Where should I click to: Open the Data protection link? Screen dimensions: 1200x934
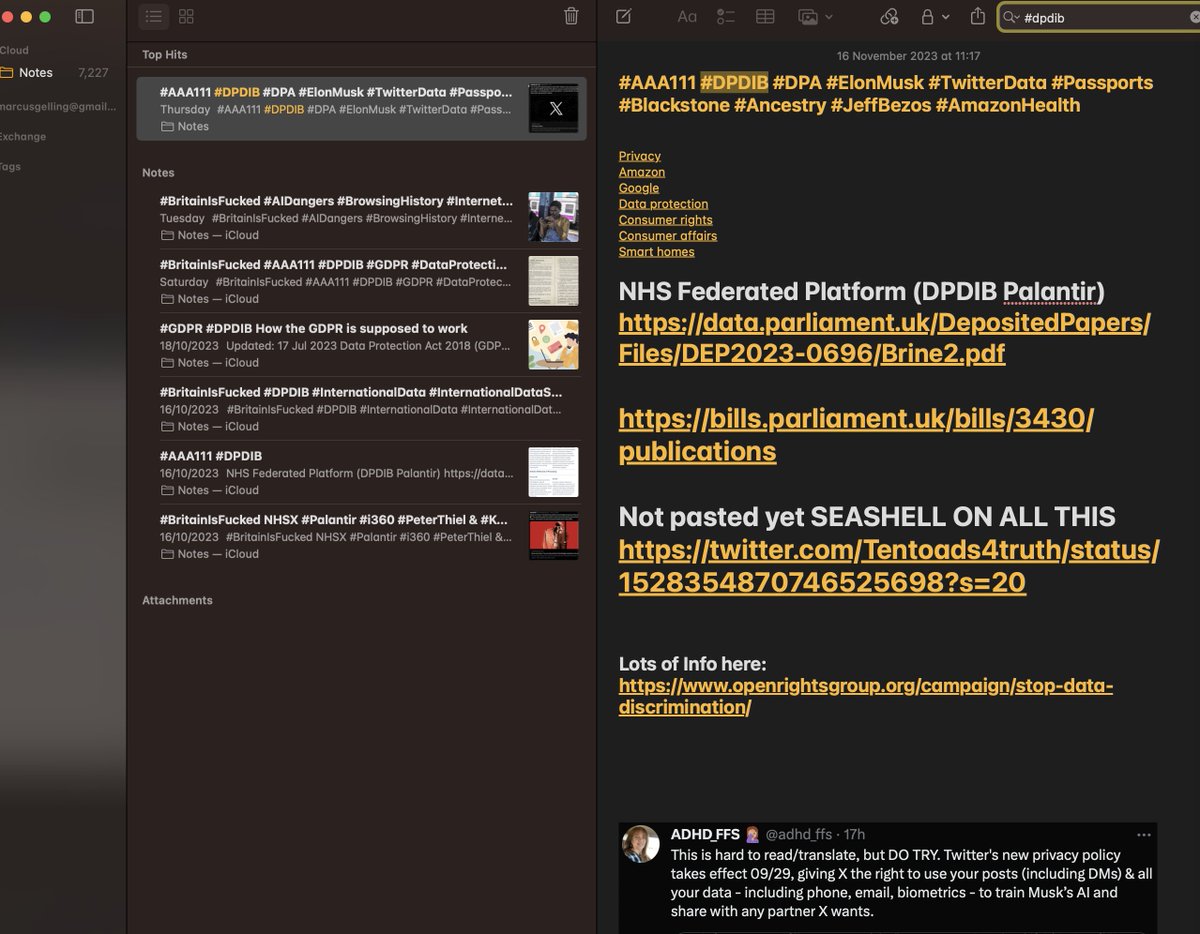(663, 204)
